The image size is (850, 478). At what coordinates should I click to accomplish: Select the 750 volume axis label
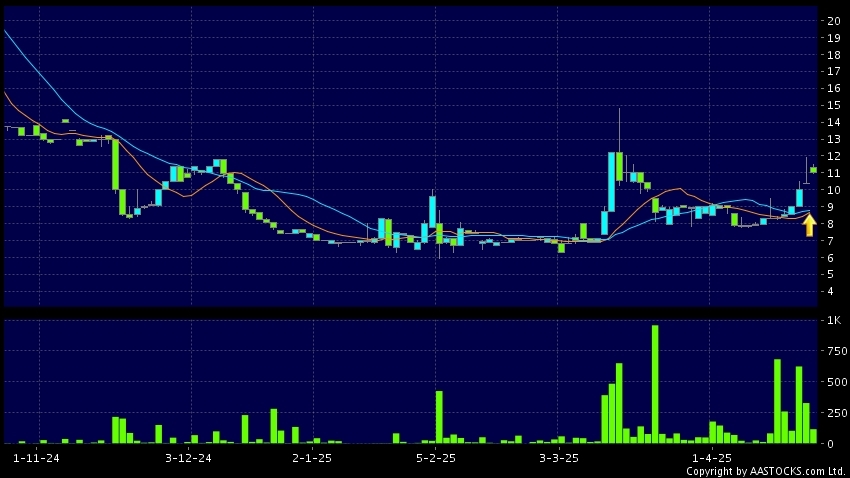click(x=838, y=351)
